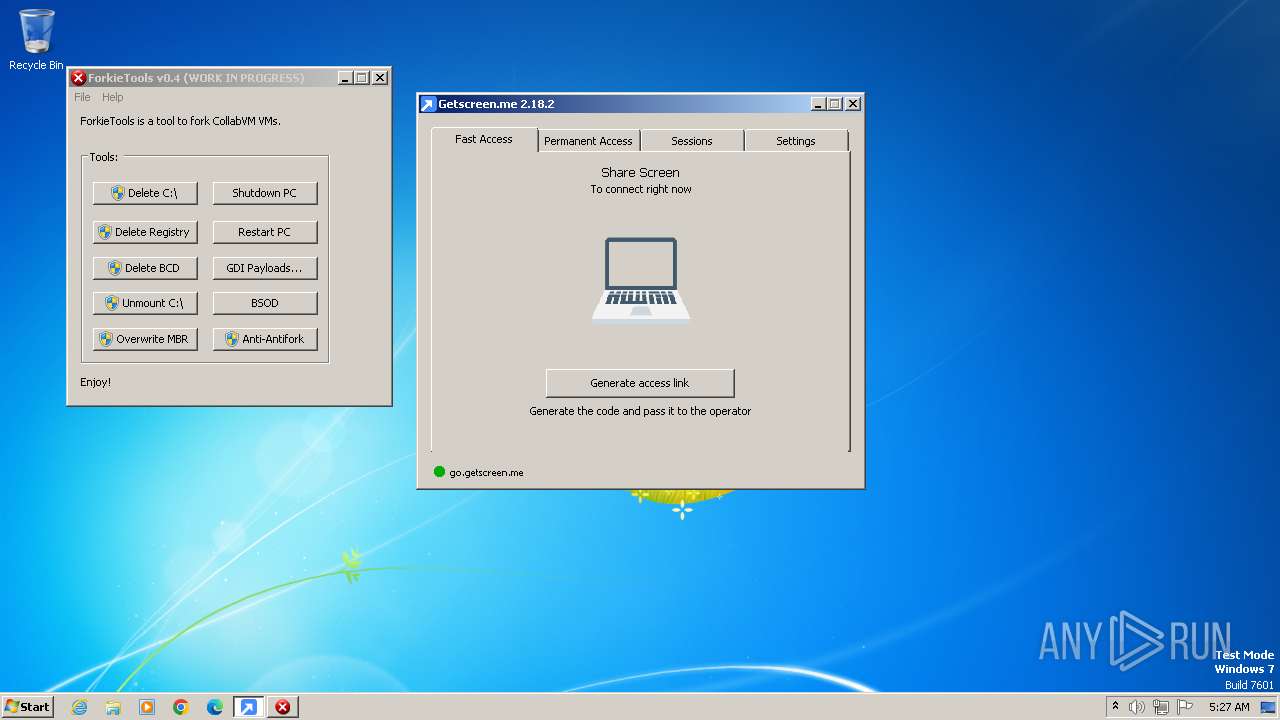1280x720 pixels.
Task: Maximize the Getscreen.me window
Action: [835, 104]
